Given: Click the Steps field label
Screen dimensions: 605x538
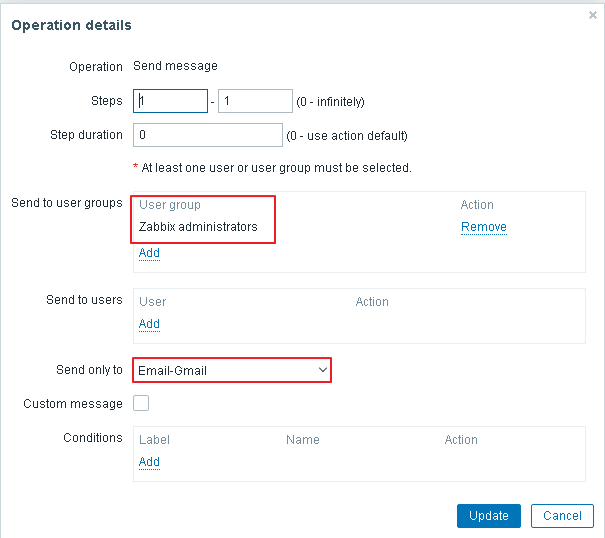Looking at the screenshot, I should coord(106,101).
